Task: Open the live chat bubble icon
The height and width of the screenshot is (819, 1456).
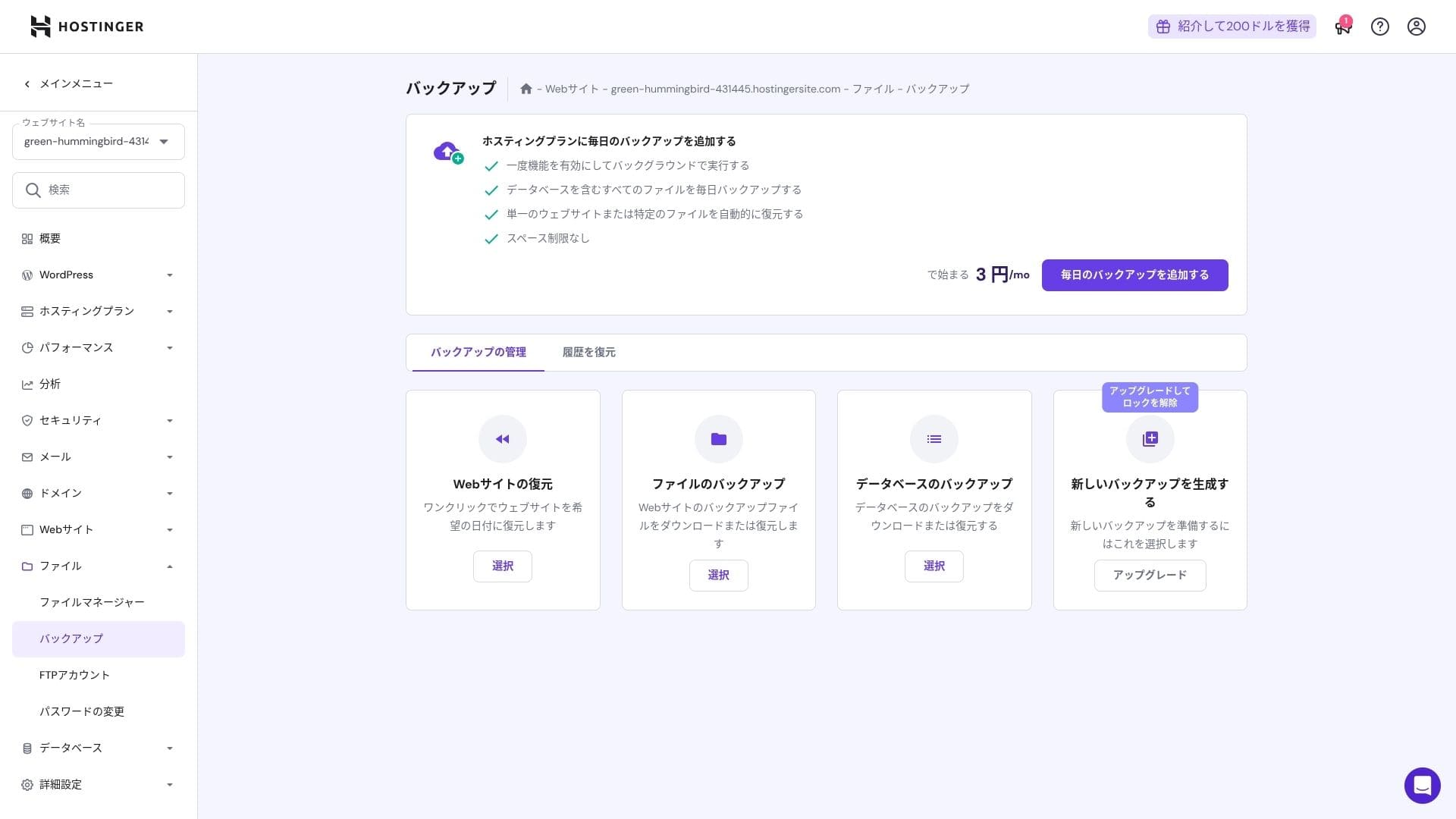Action: (1423, 785)
